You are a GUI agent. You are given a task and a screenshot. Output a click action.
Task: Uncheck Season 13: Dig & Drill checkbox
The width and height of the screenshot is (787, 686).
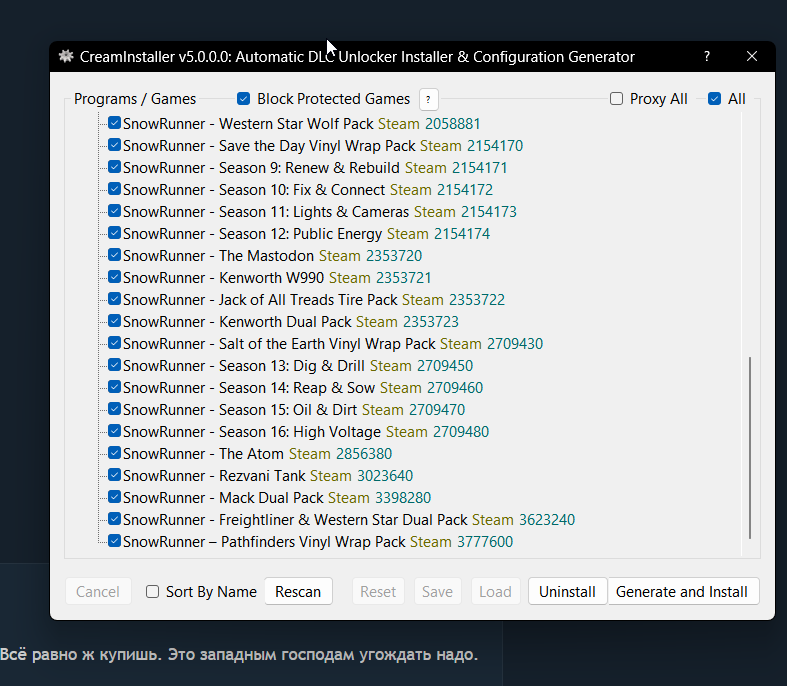pos(114,365)
